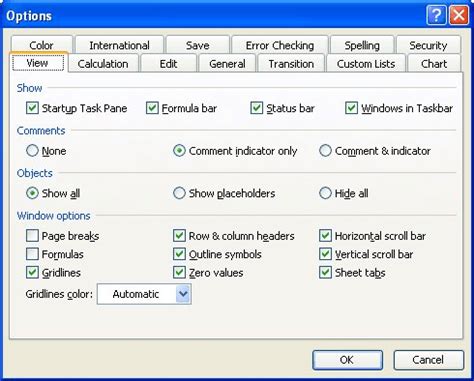474x381 pixels.
Task: Switch to the Calculation tab
Action: click(103, 64)
